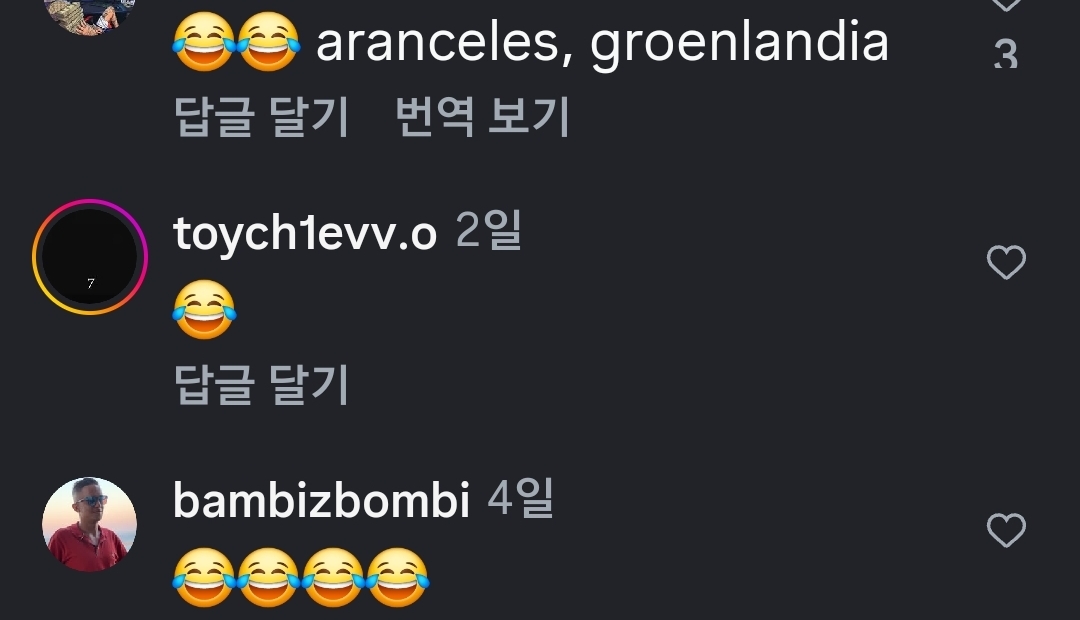Viewport: 1080px width, 620px height.
Task: Click the laughing emojis before aranceles text
Action: point(236,42)
